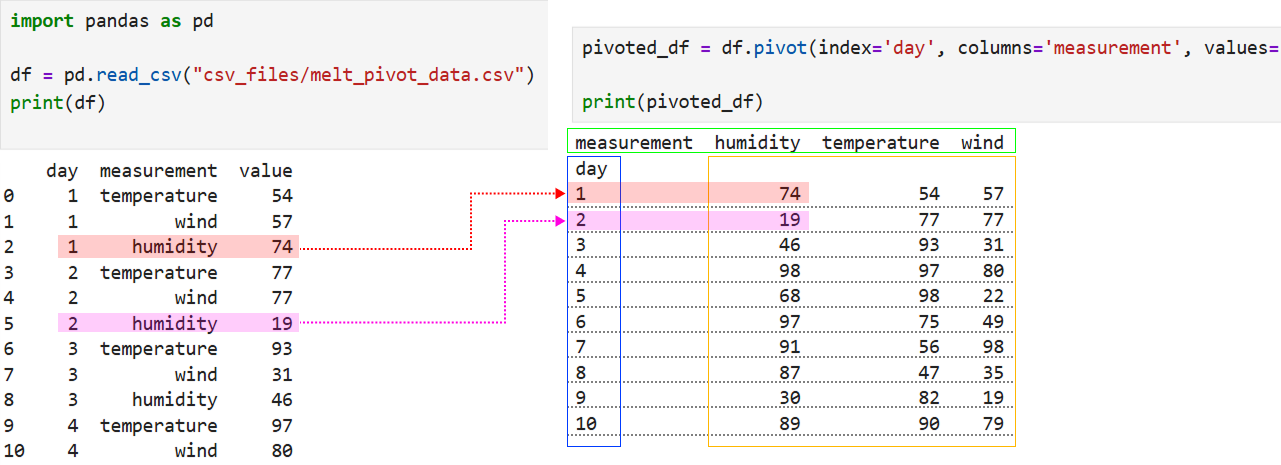1281x465 pixels.
Task: Click value 31 in row 7 of left df
Action: point(281,374)
